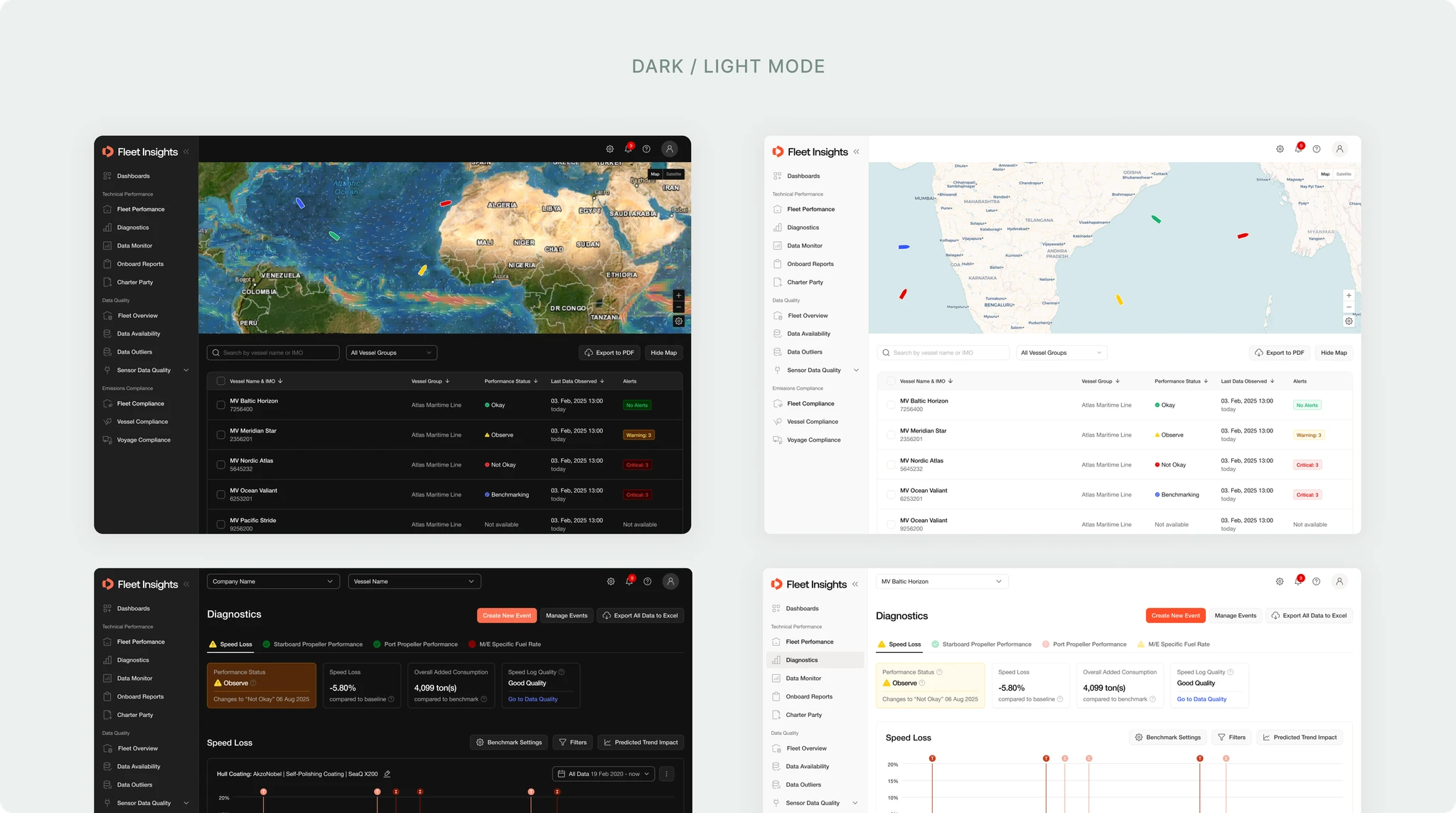Open Company Name dropdown in dark diagnostics
1456x813 pixels.
(x=273, y=581)
